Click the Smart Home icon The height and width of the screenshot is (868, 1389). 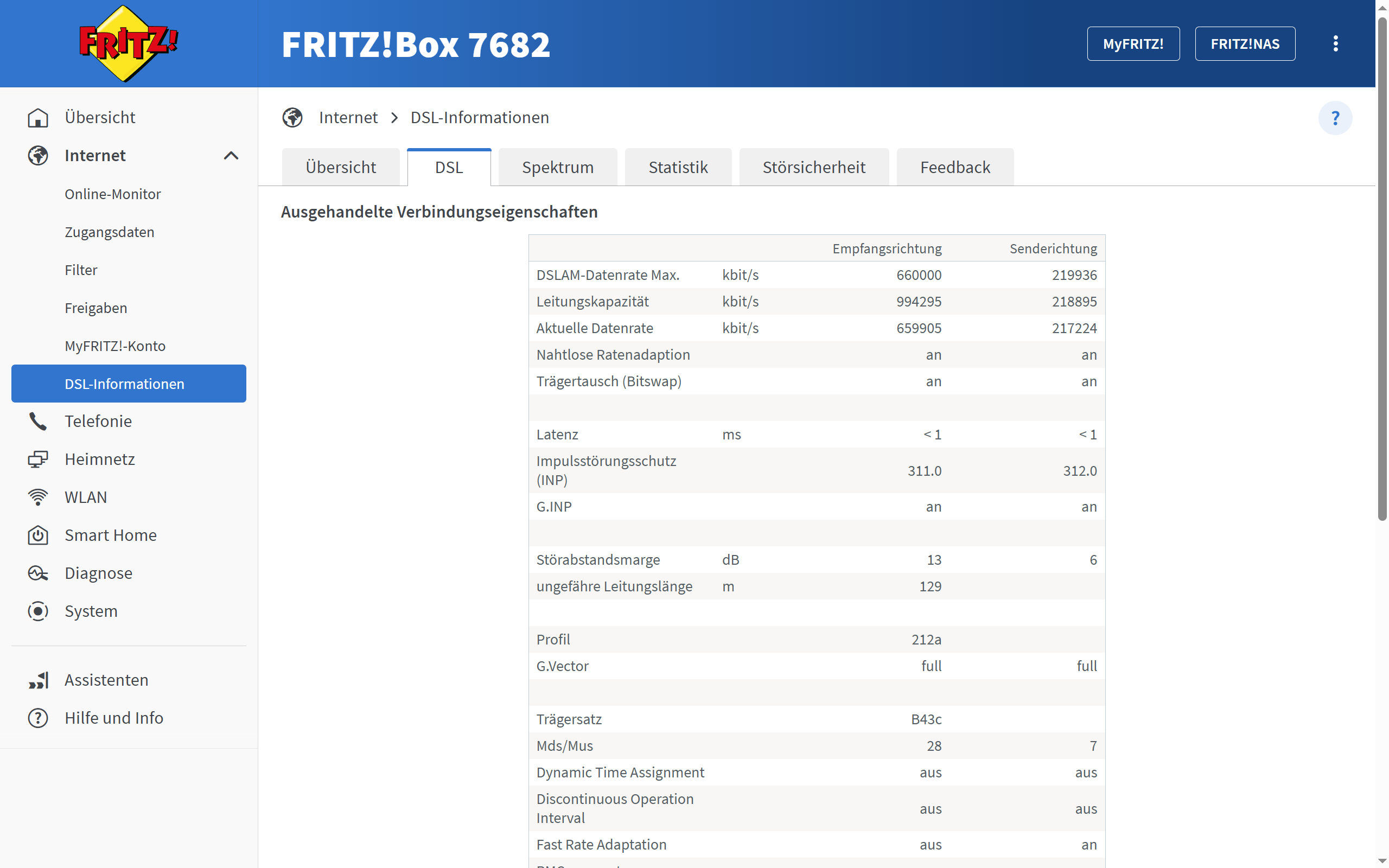point(38,535)
